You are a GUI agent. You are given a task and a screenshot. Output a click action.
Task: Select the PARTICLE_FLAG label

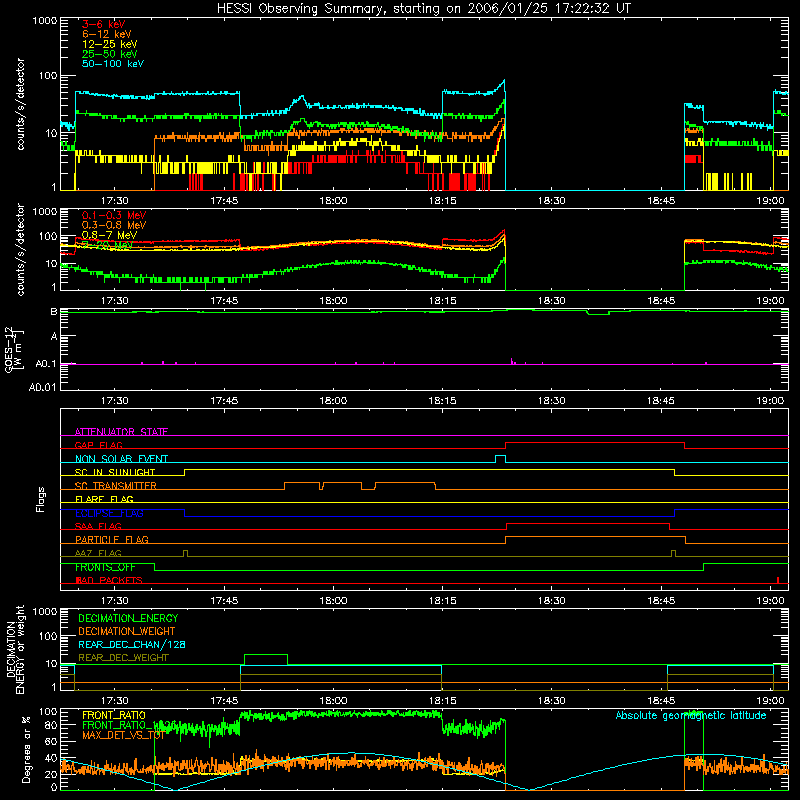pos(112,540)
